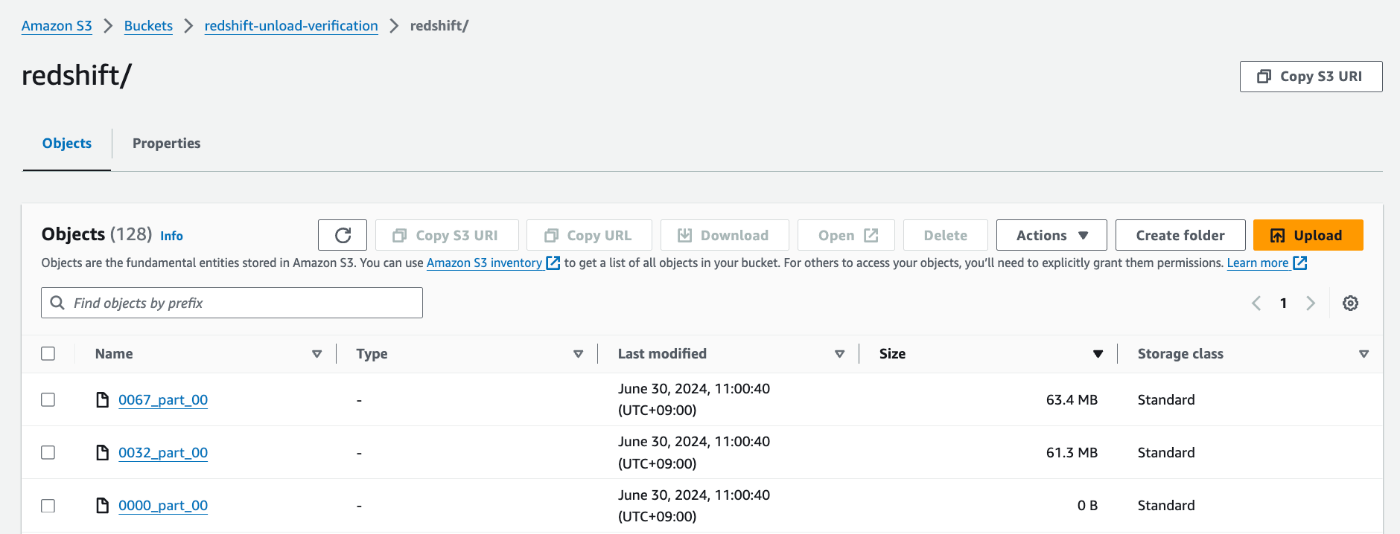Click the redshift/ page heading

76,77
